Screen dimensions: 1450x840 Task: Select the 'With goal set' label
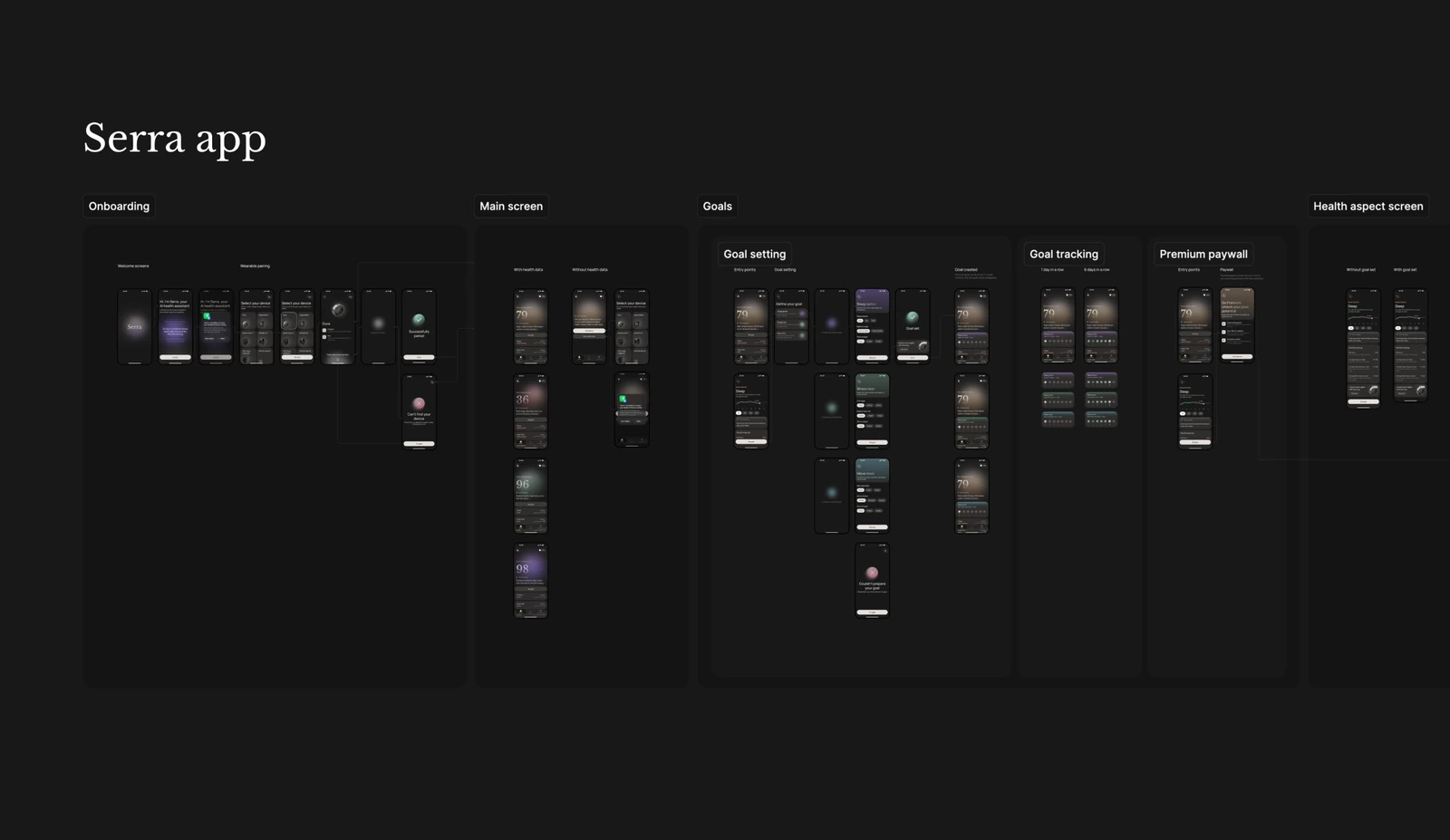1405,270
